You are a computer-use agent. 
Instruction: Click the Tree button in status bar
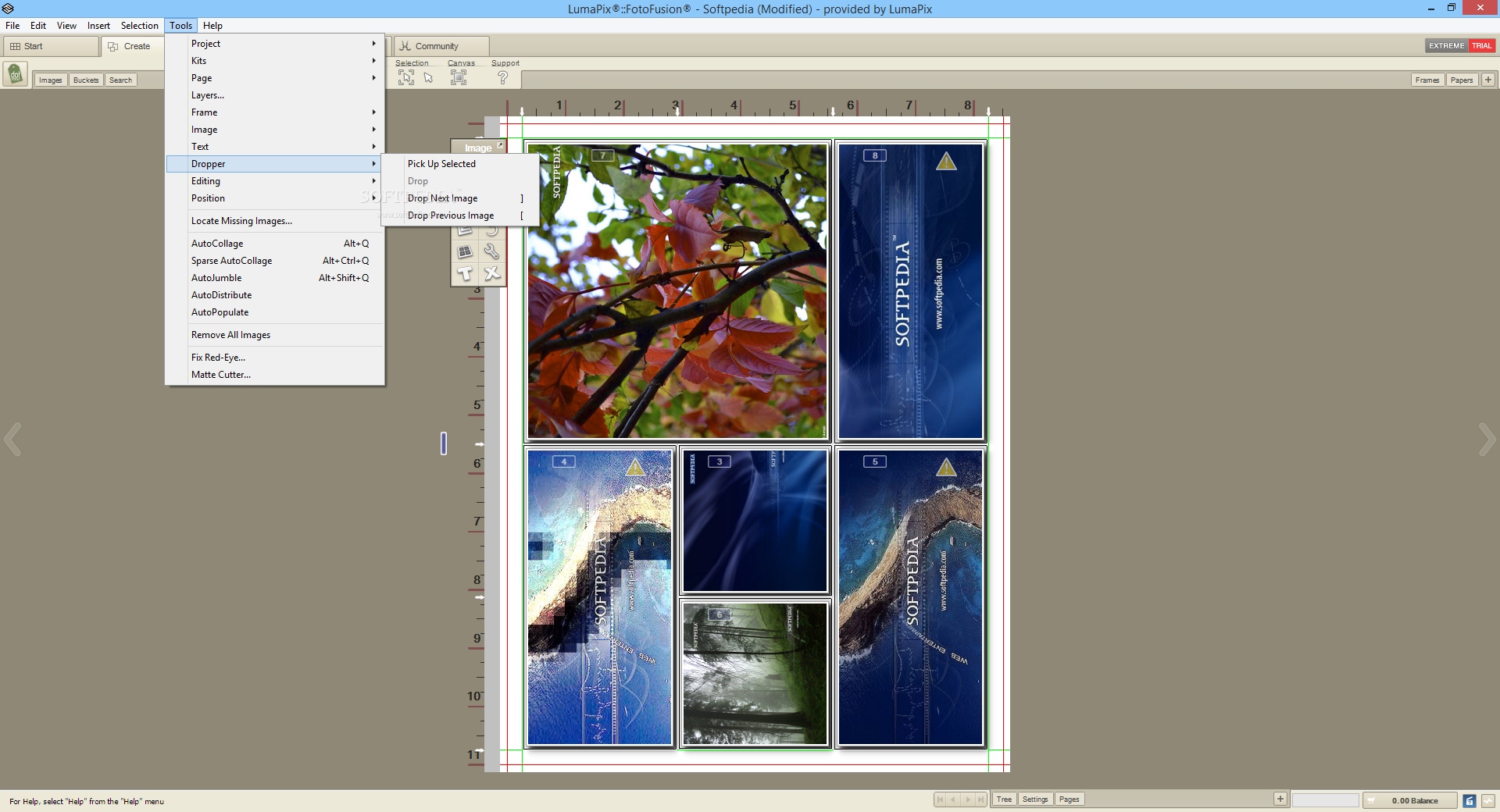pos(1004,799)
